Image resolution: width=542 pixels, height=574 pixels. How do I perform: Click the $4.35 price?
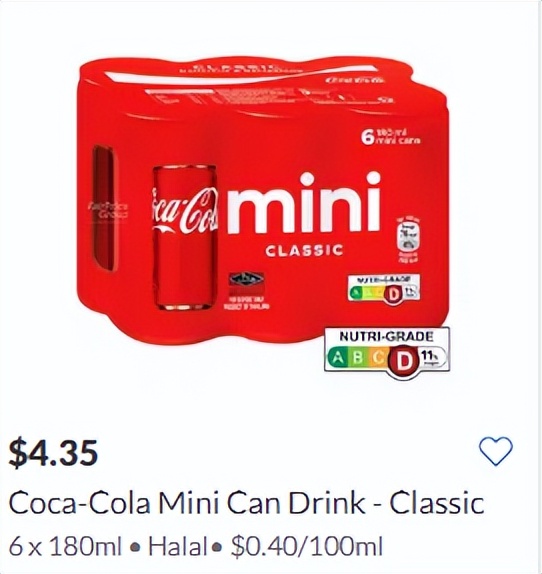pyautogui.click(x=53, y=453)
